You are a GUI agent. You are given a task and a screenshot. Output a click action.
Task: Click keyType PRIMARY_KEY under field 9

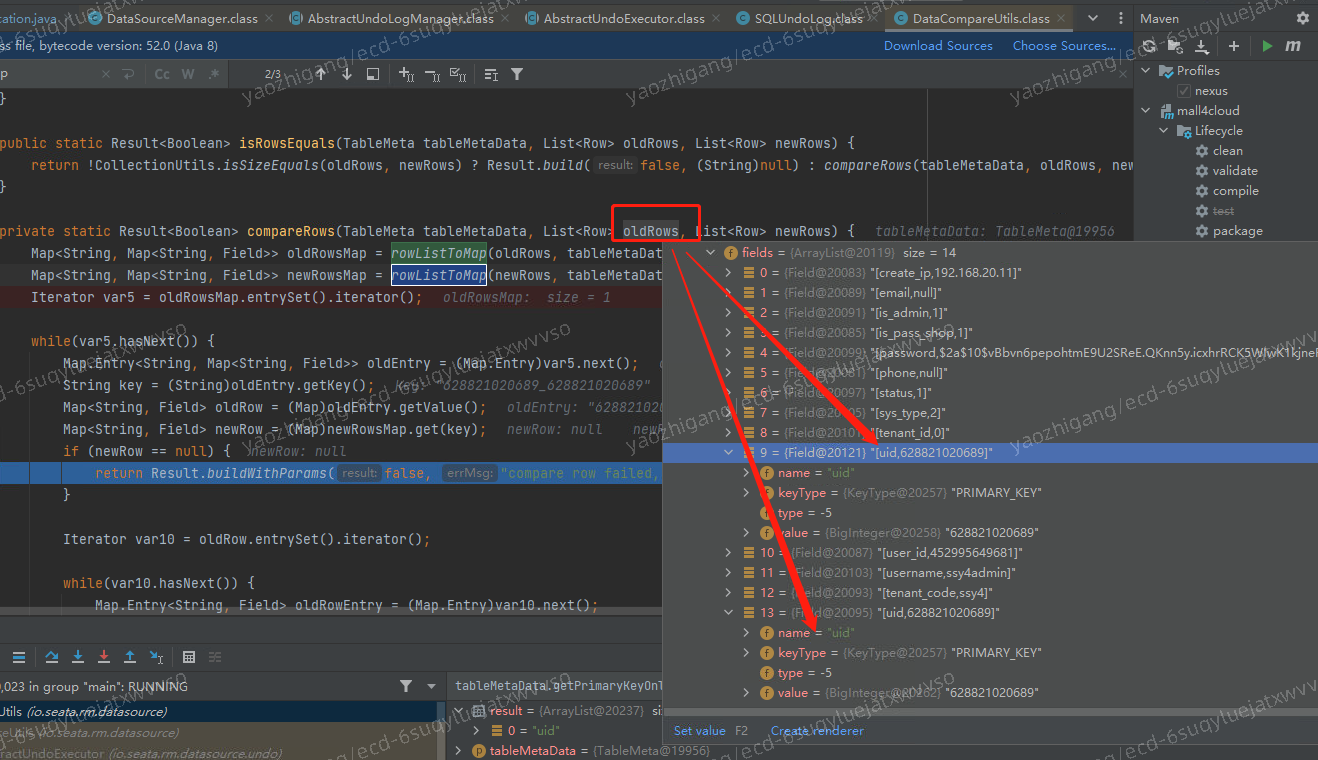click(x=990, y=493)
